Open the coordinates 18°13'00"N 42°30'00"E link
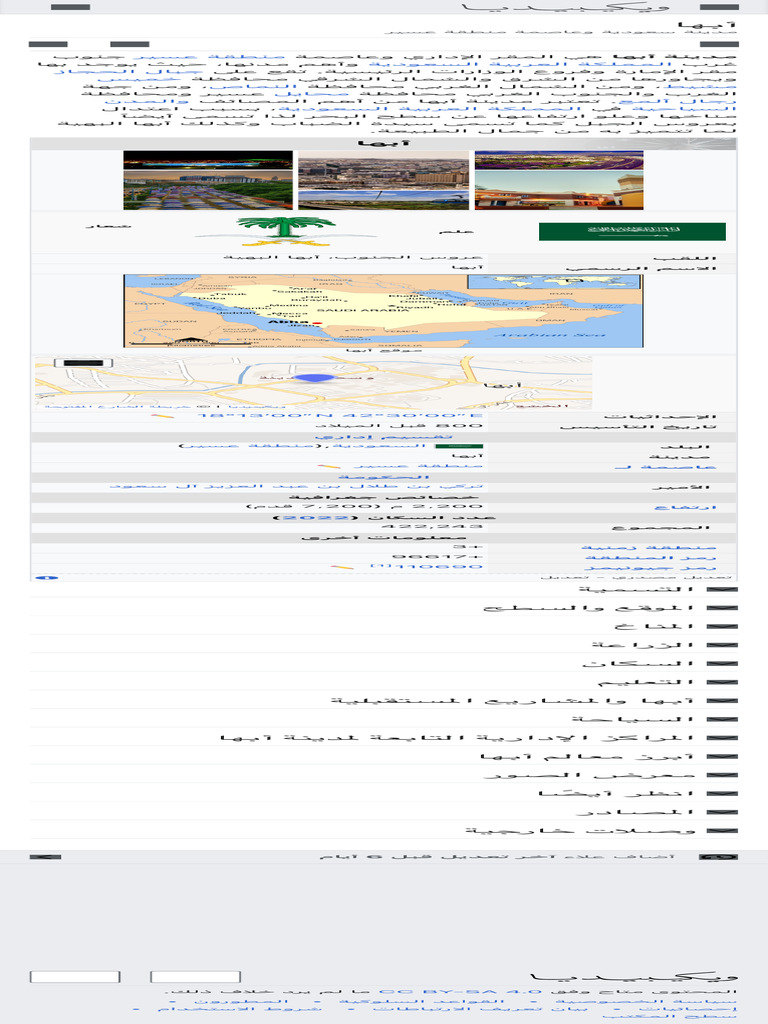 [340, 416]
